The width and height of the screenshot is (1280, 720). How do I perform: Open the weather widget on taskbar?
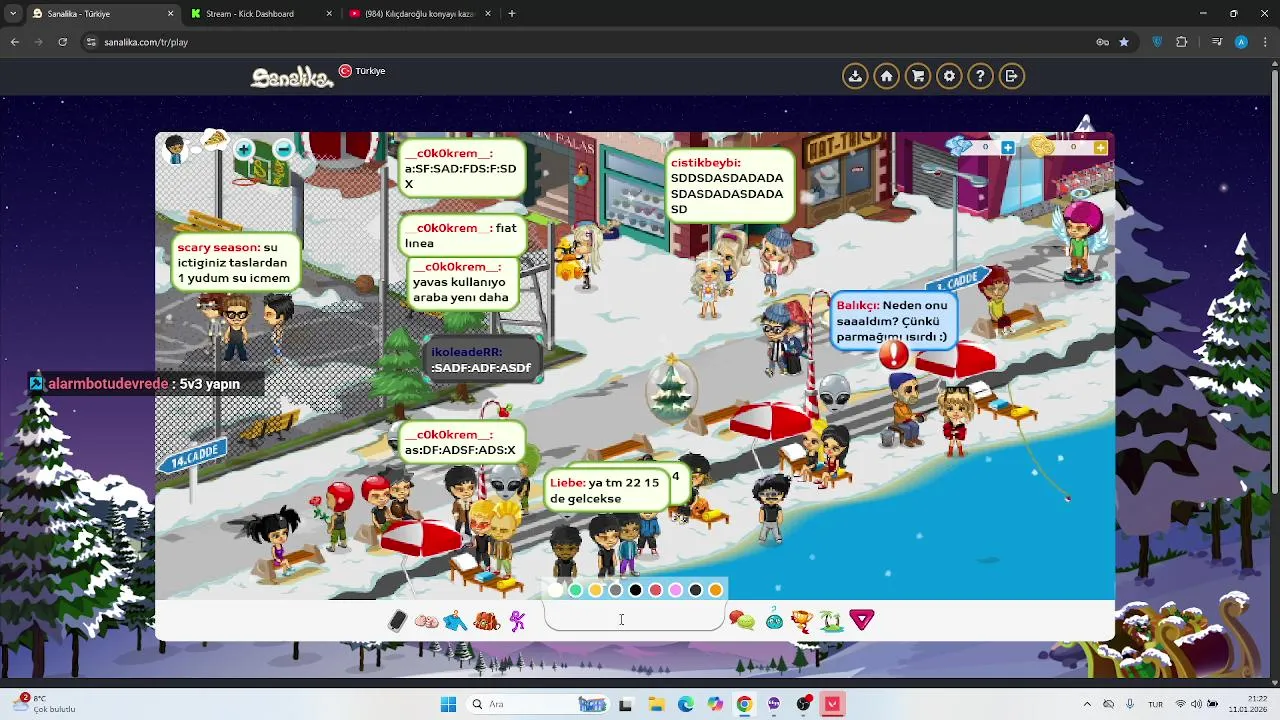click(42, 704)
